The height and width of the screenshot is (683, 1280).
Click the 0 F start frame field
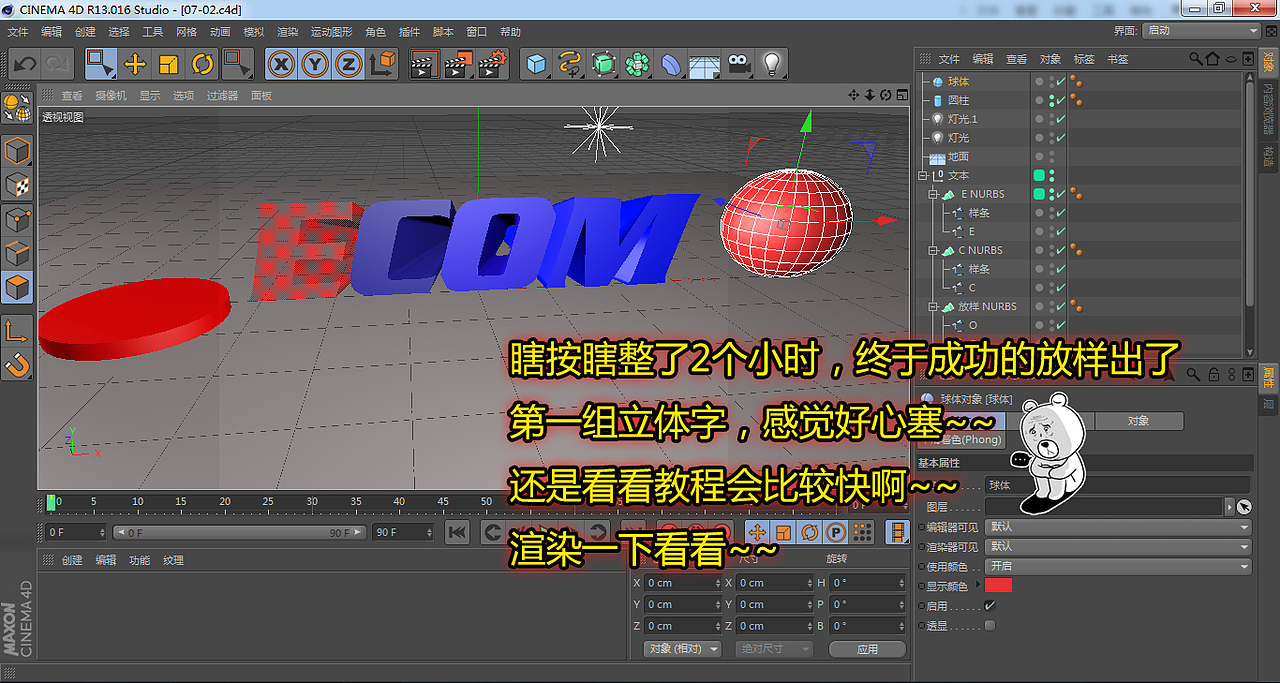click(75, 533)
